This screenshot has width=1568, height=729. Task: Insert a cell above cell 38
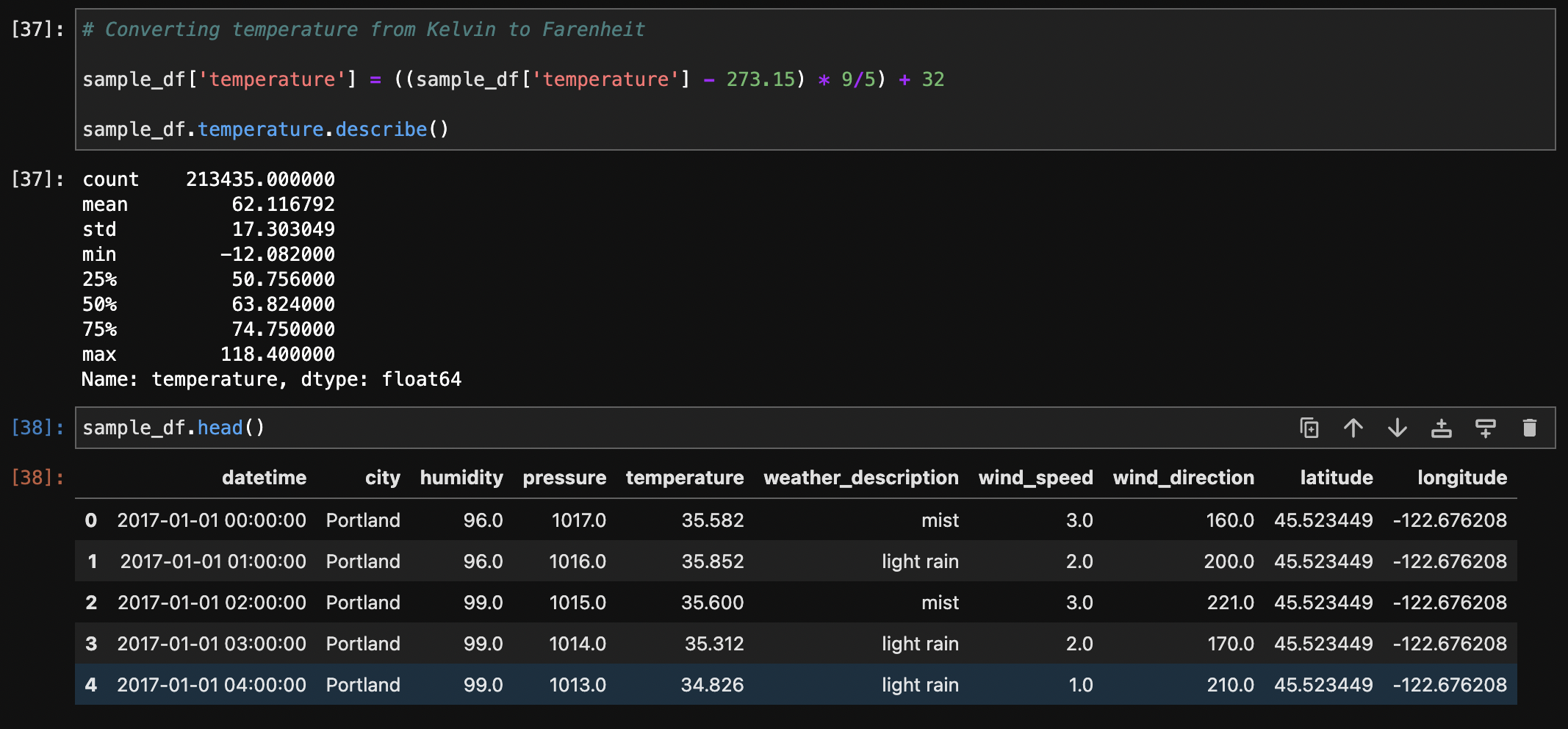1442,428
